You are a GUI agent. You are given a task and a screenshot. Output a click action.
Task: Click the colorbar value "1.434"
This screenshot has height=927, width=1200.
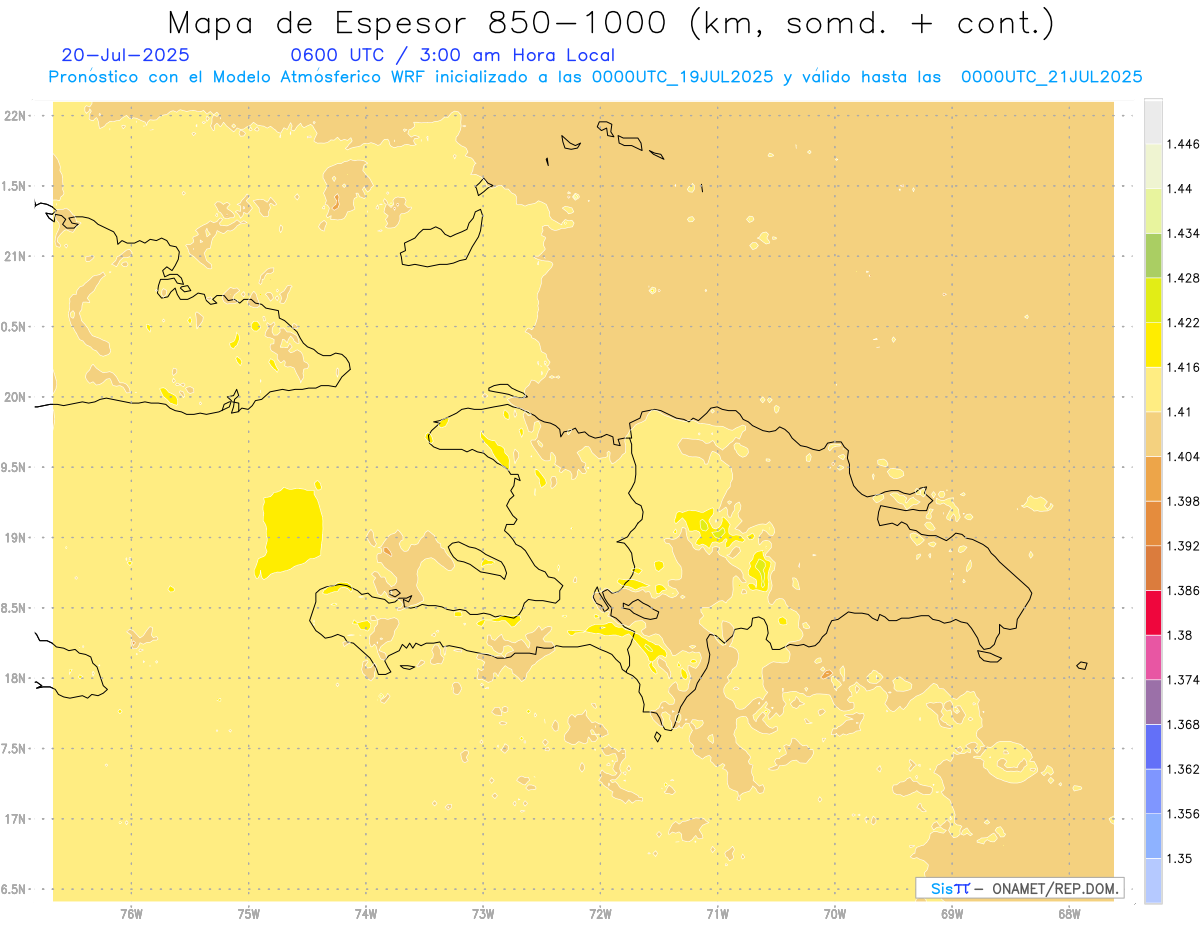tap(1183, 233)
